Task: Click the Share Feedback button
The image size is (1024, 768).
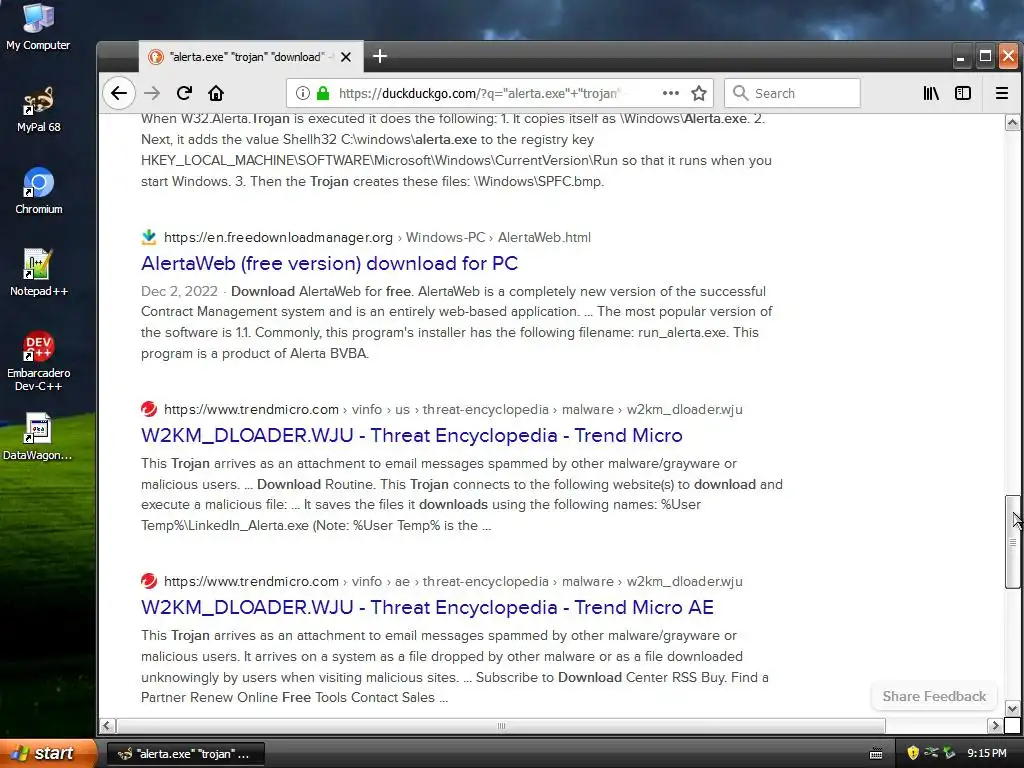Action: coord(934,696)
